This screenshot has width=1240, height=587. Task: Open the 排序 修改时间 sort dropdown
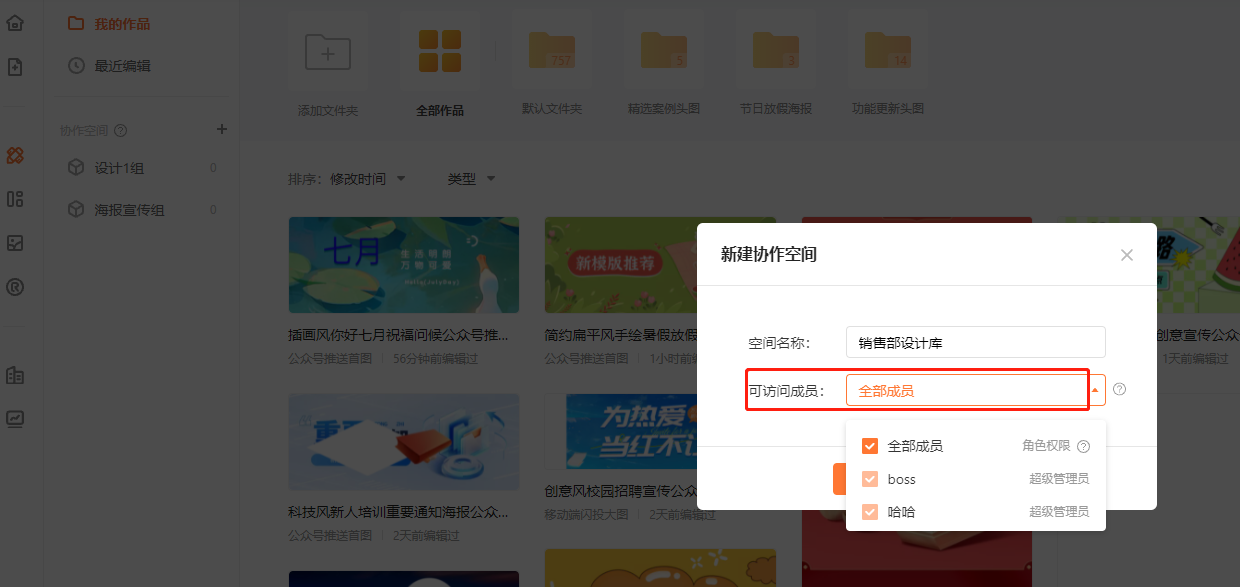point(347,179)
